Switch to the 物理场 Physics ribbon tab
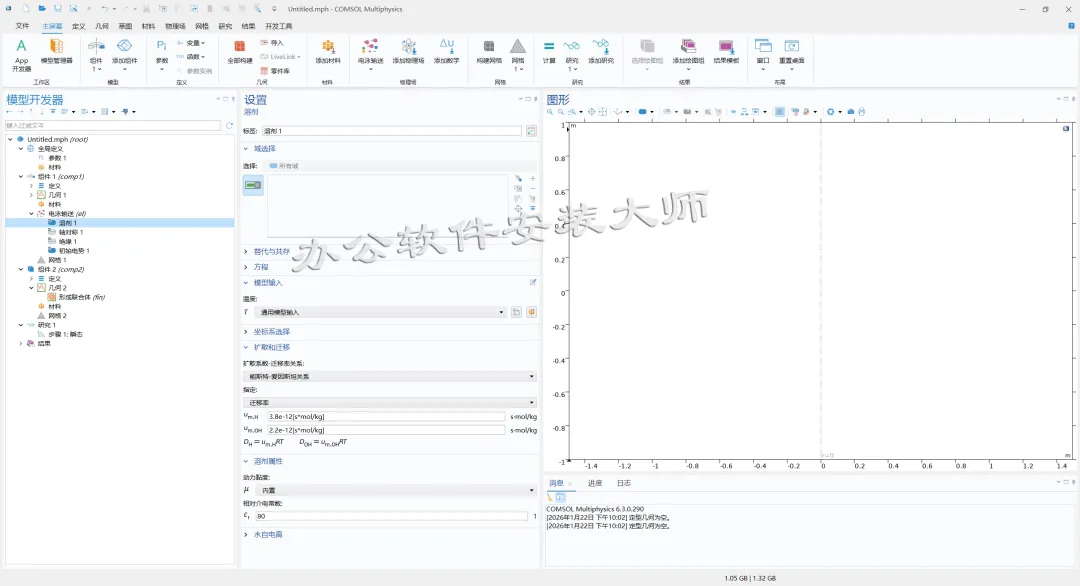1080x586 pixels. (x=175, y=26)
